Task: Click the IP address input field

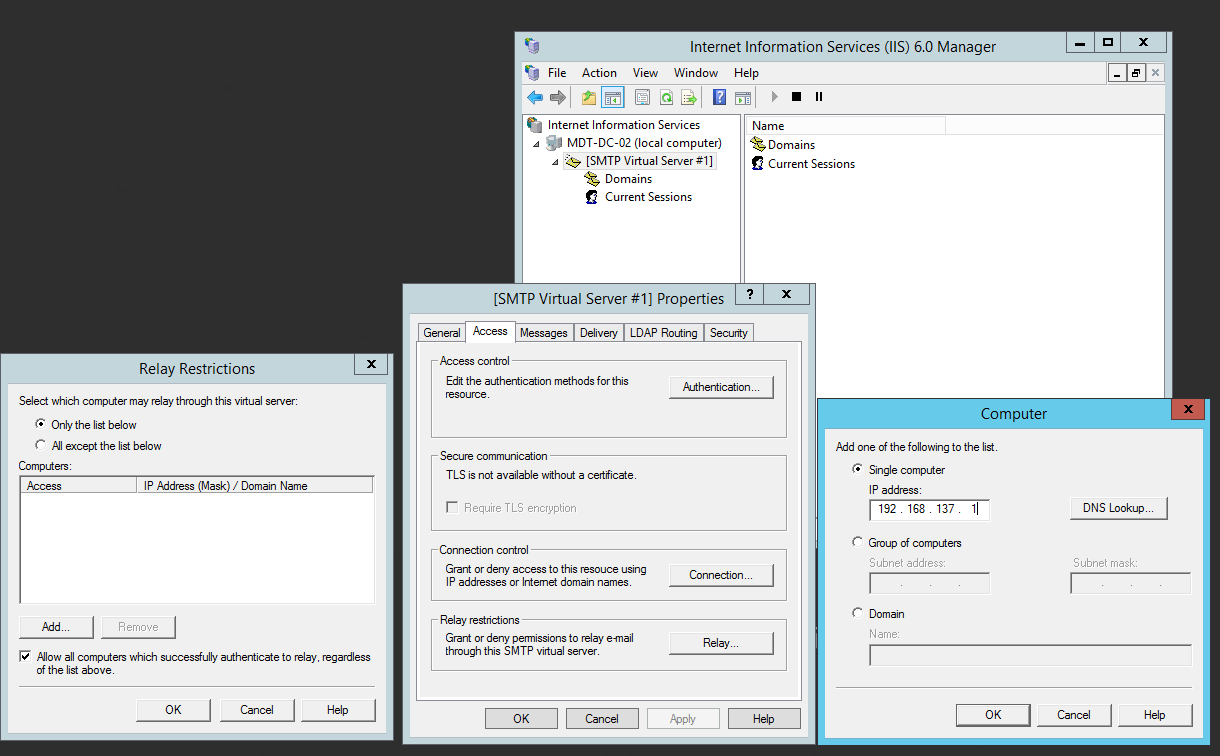Action: point(929,509)
